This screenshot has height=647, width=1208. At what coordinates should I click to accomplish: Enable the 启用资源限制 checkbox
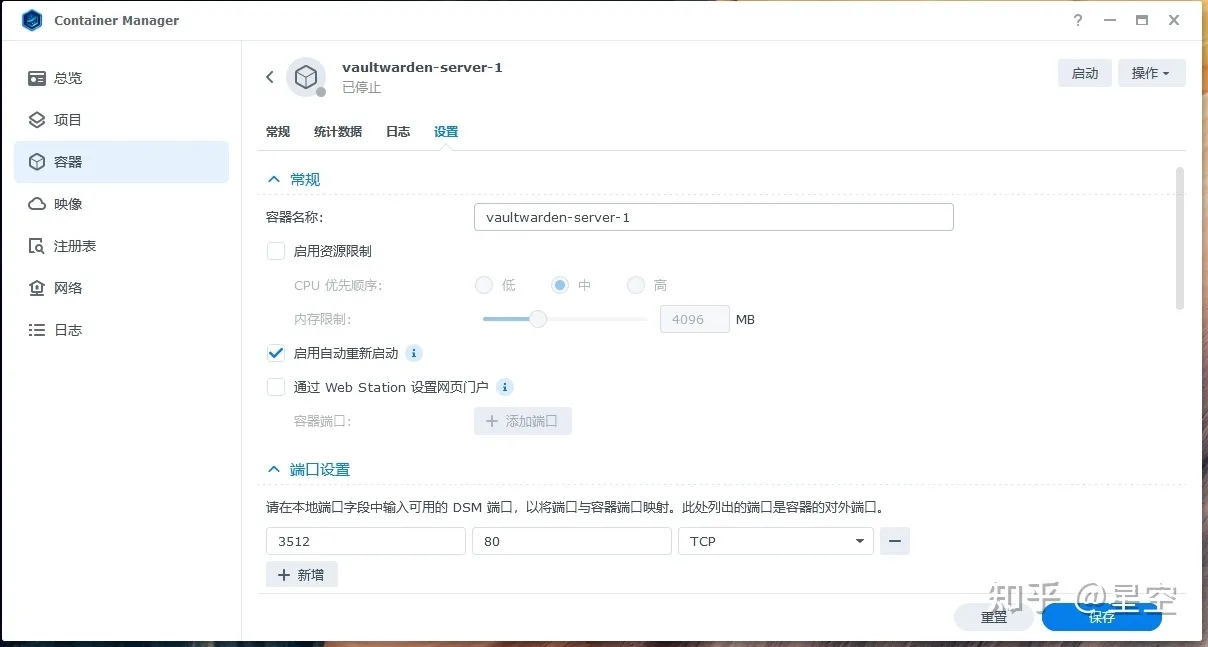point(276,251)
